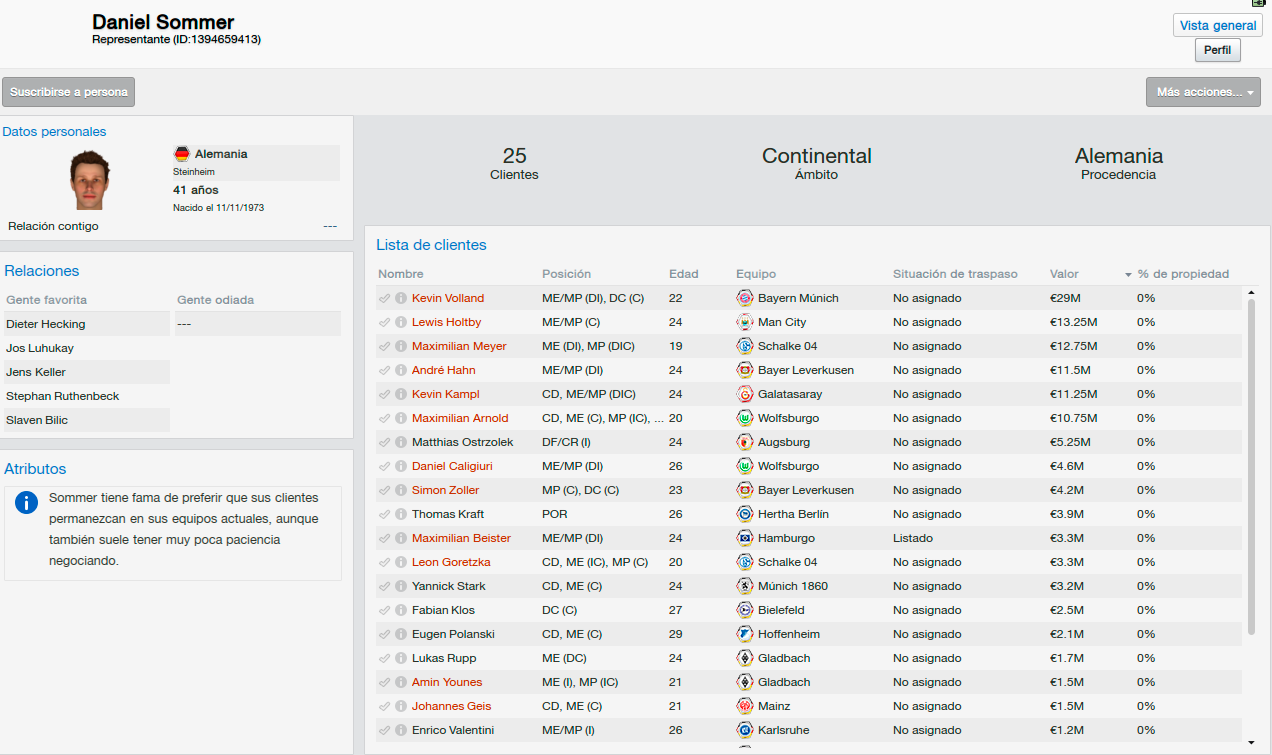Click Man City badge in Lewis Holtby row

coord(744,322)
